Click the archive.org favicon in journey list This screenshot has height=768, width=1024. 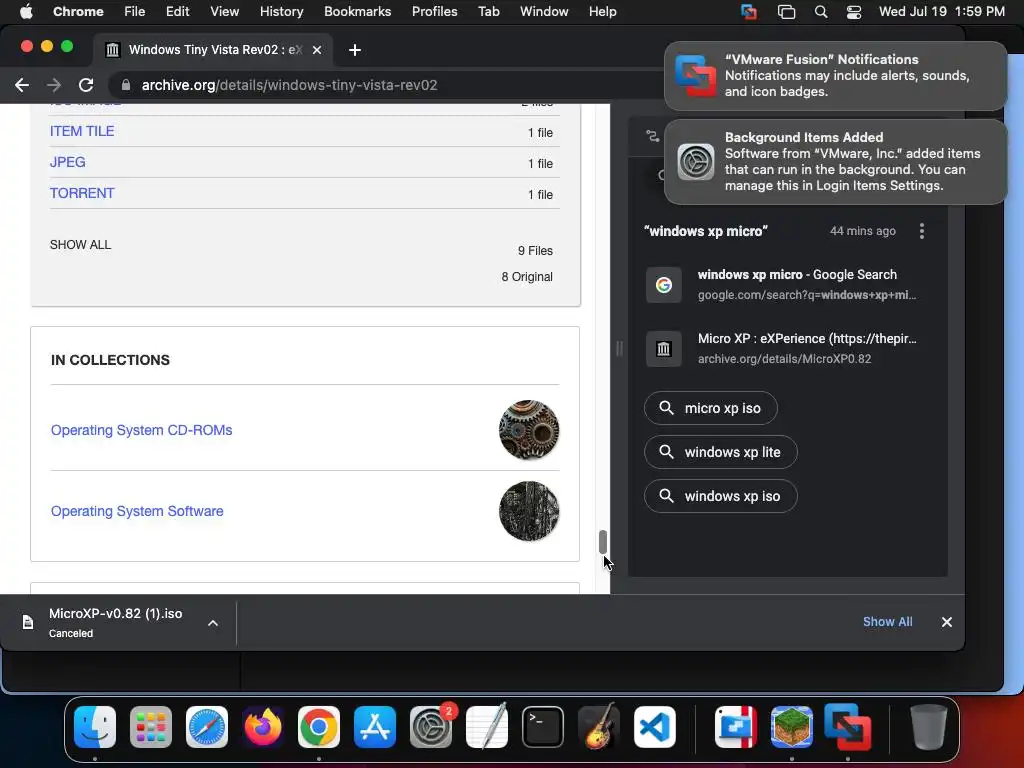point(664,349)
